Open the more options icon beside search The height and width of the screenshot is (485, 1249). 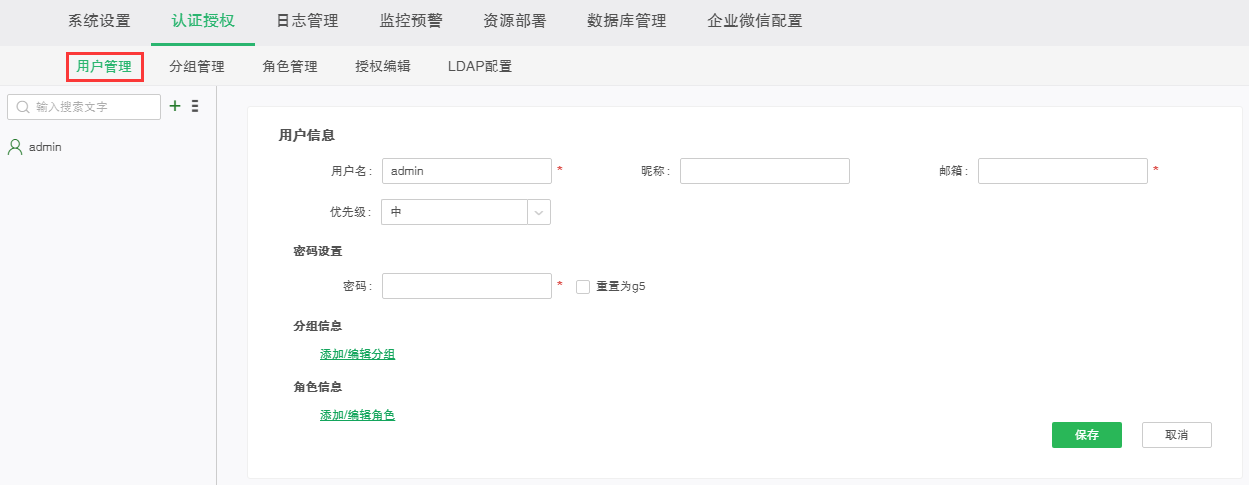pos(195,106)
